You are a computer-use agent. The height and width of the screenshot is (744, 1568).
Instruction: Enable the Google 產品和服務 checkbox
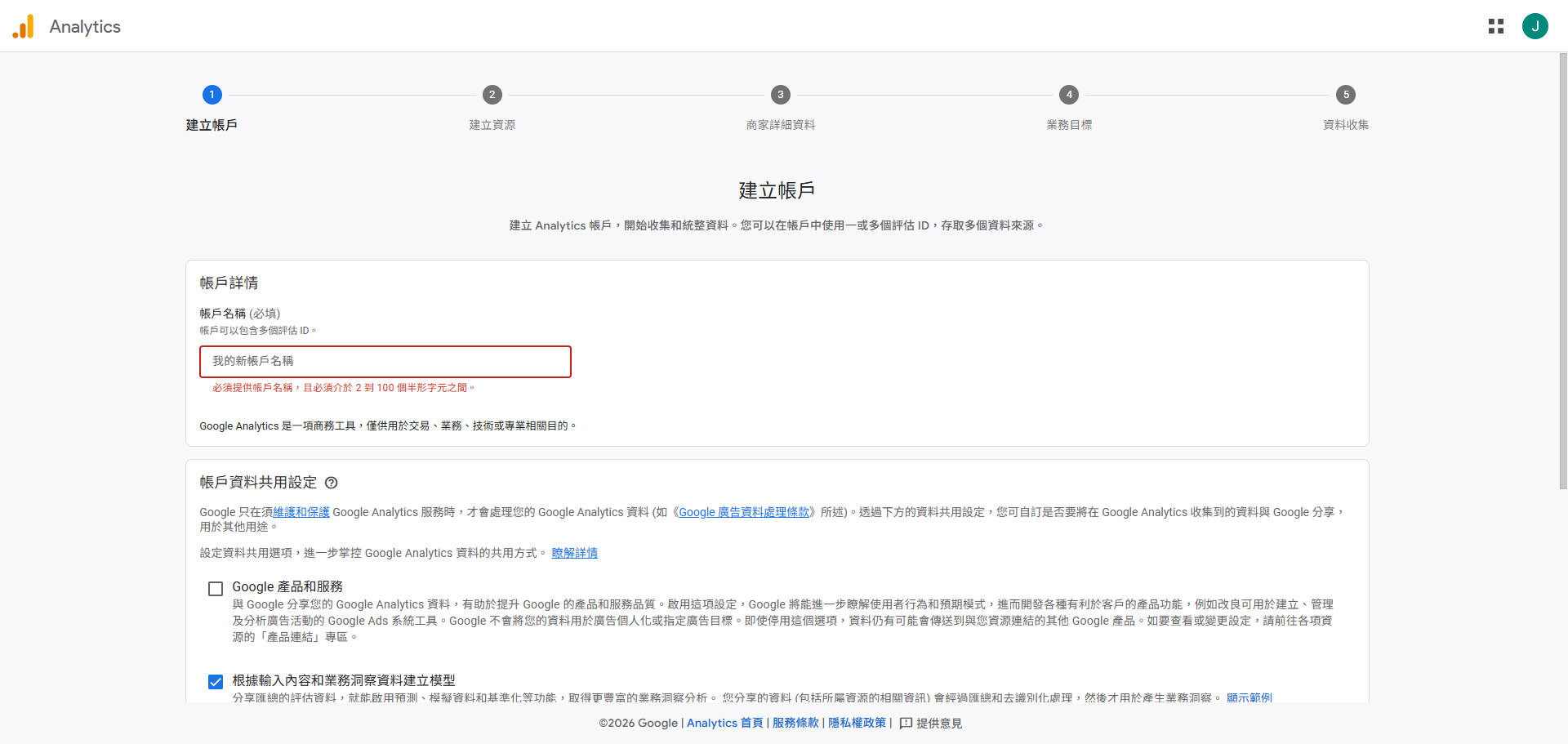pyautogui.click(x=216, y=588)
